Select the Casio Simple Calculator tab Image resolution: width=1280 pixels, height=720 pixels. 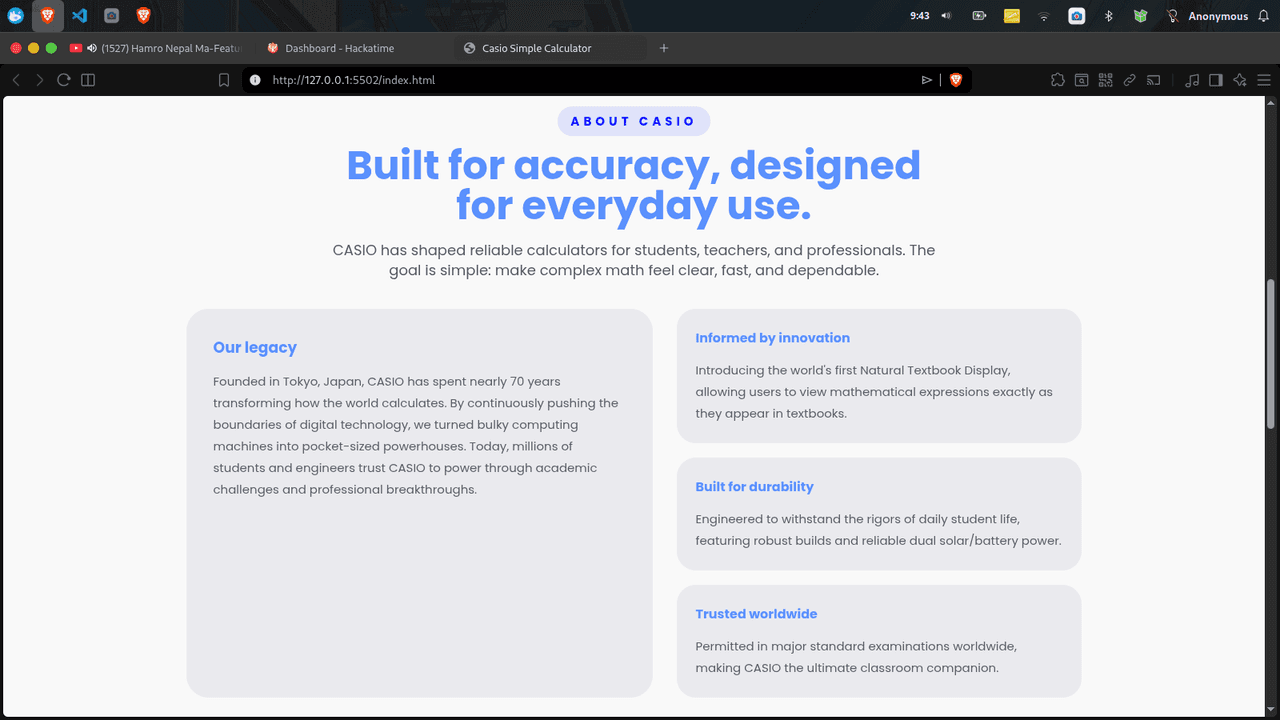548,48
